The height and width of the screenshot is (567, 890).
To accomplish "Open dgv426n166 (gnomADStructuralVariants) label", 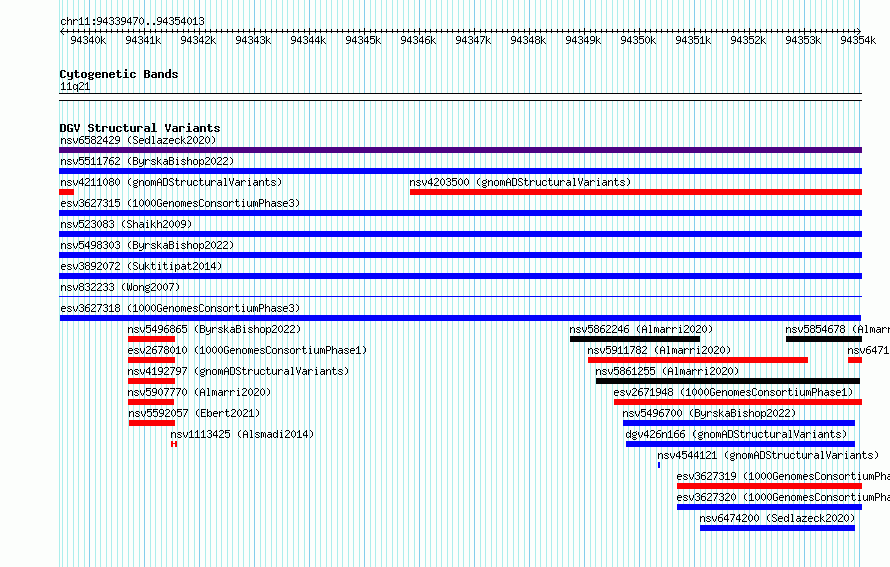I will (x=736, y=434).
